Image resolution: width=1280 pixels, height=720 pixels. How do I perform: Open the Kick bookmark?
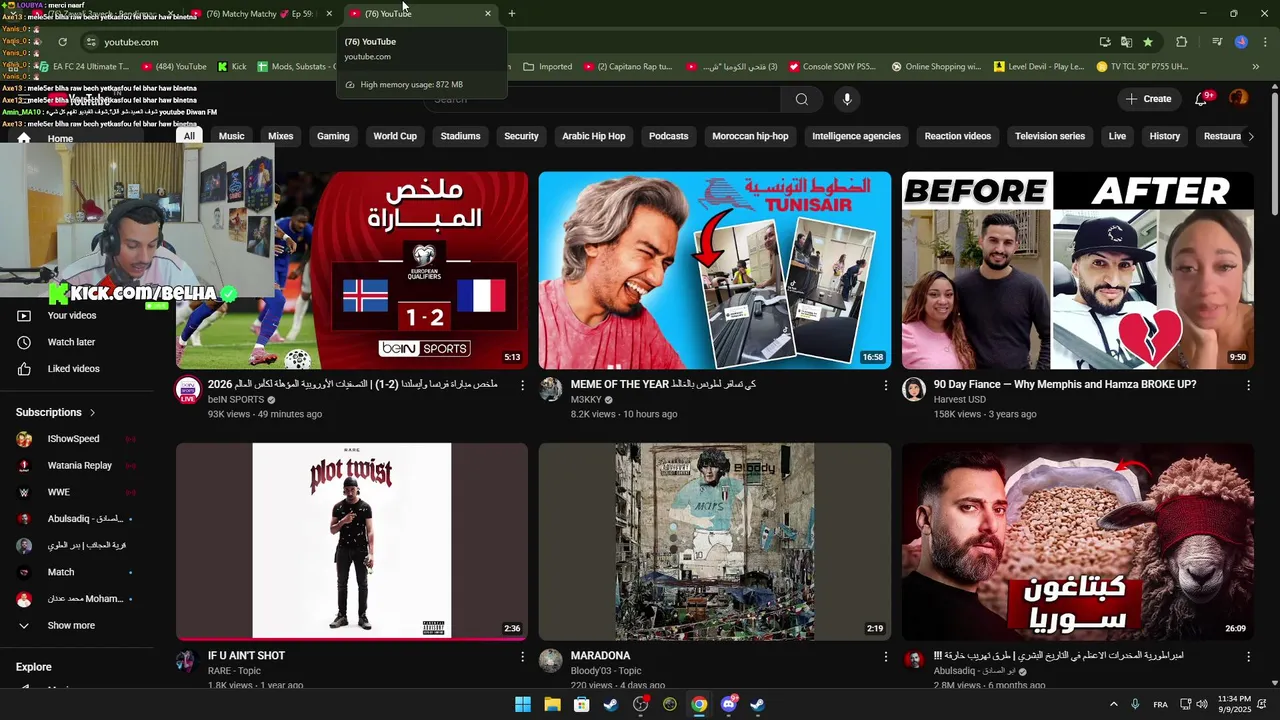point(232,67)
